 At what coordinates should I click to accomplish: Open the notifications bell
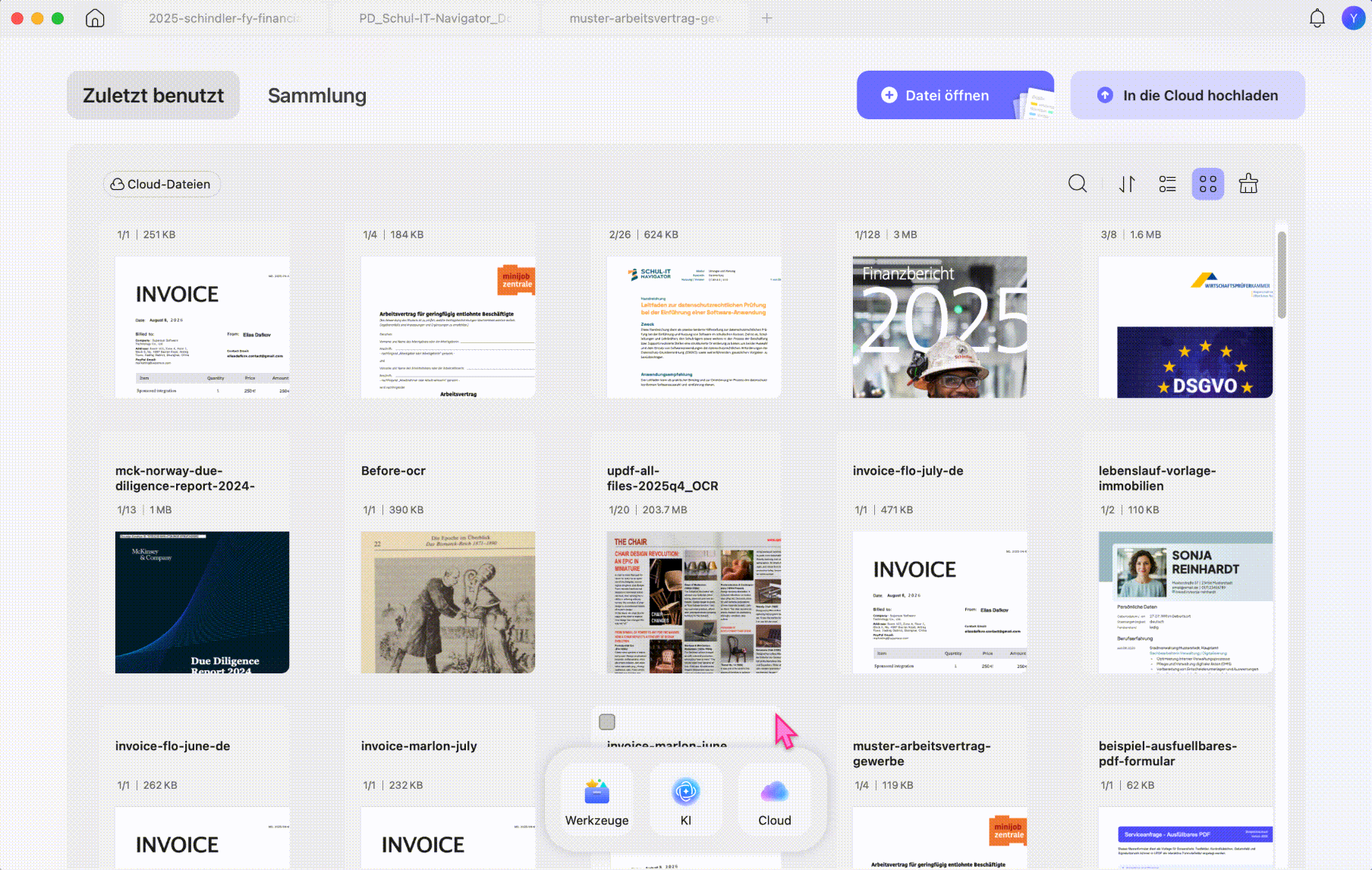tap(1317, 18)
